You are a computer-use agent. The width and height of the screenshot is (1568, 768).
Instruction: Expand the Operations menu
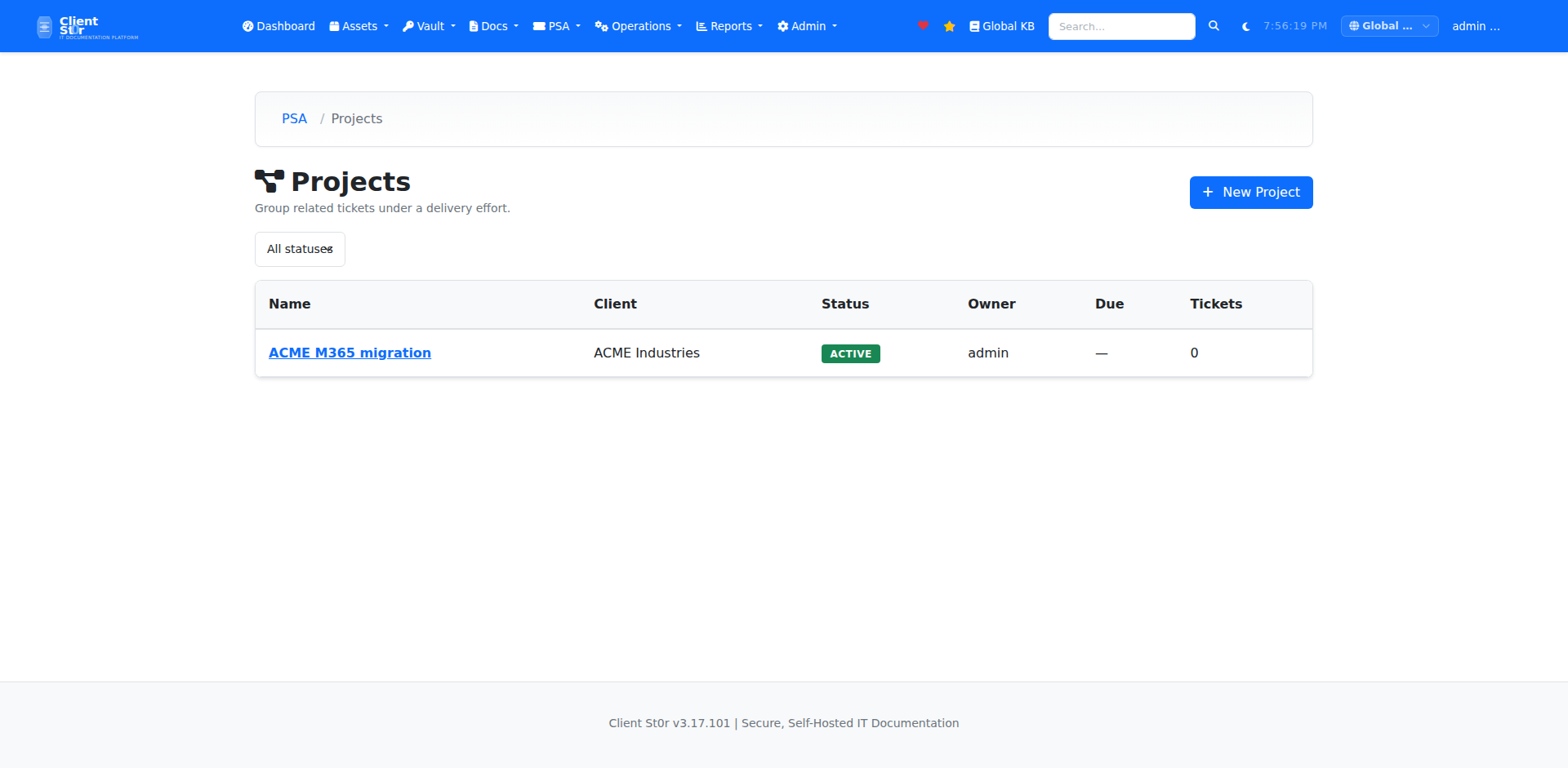coord(638,26)
